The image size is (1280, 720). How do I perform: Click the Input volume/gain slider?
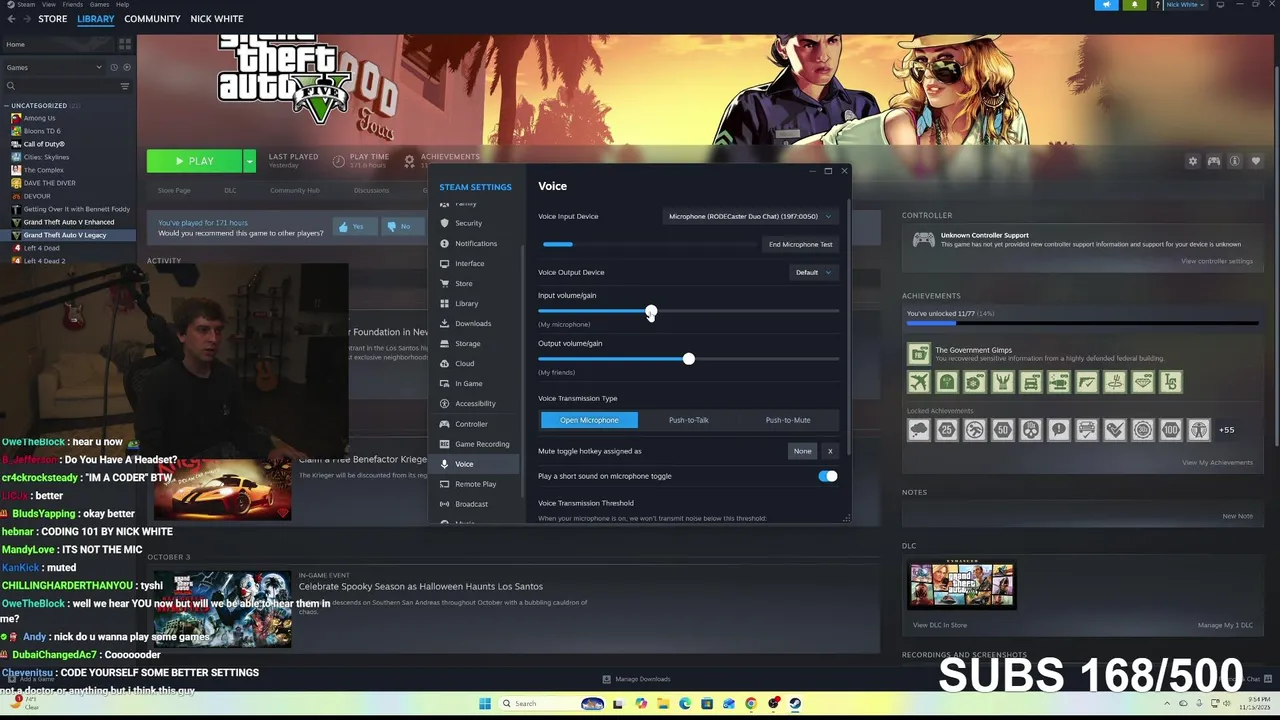point(688,311)
